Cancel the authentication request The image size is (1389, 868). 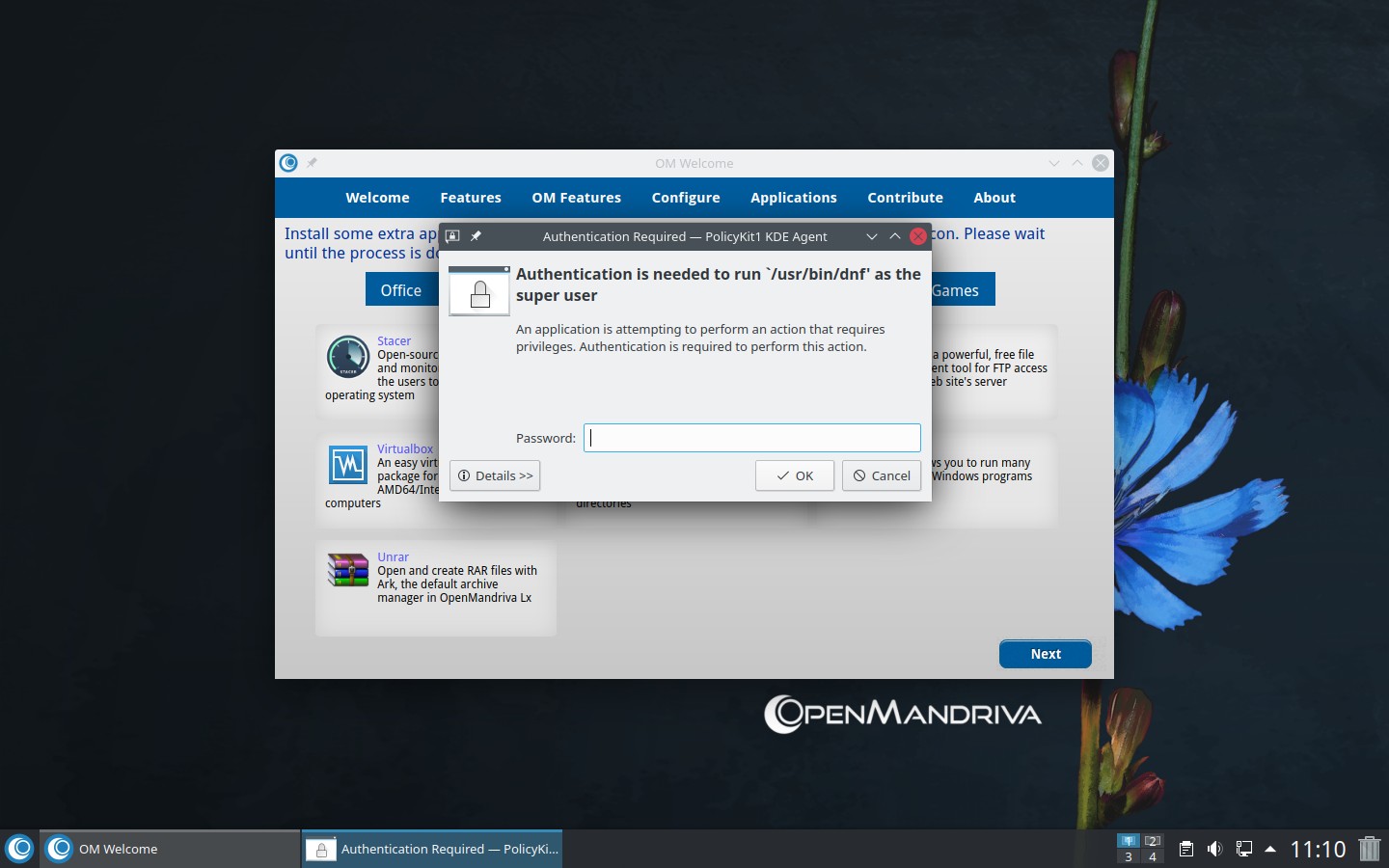(882, 475)
